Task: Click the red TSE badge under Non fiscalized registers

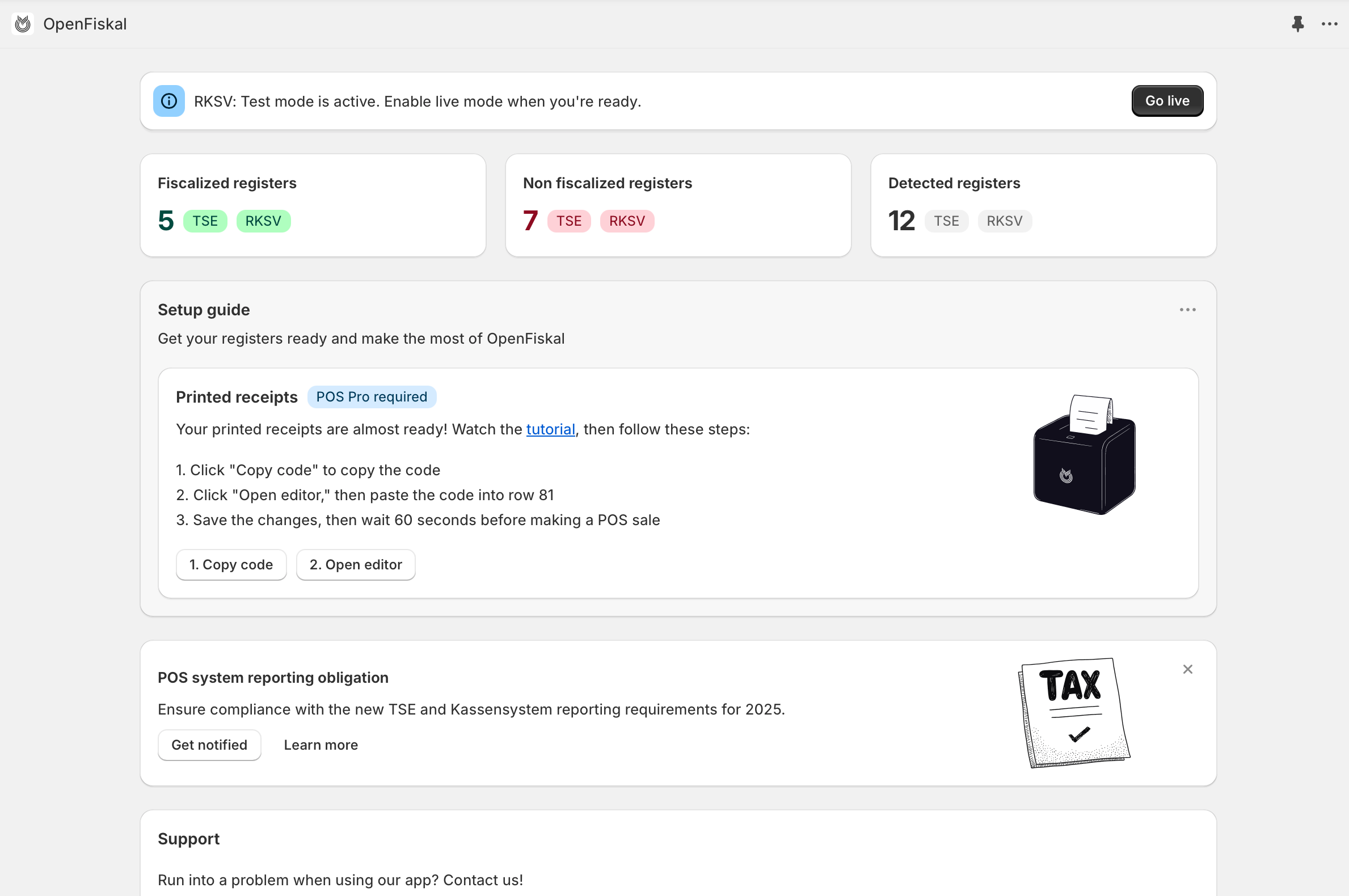Action: point(569,221)
